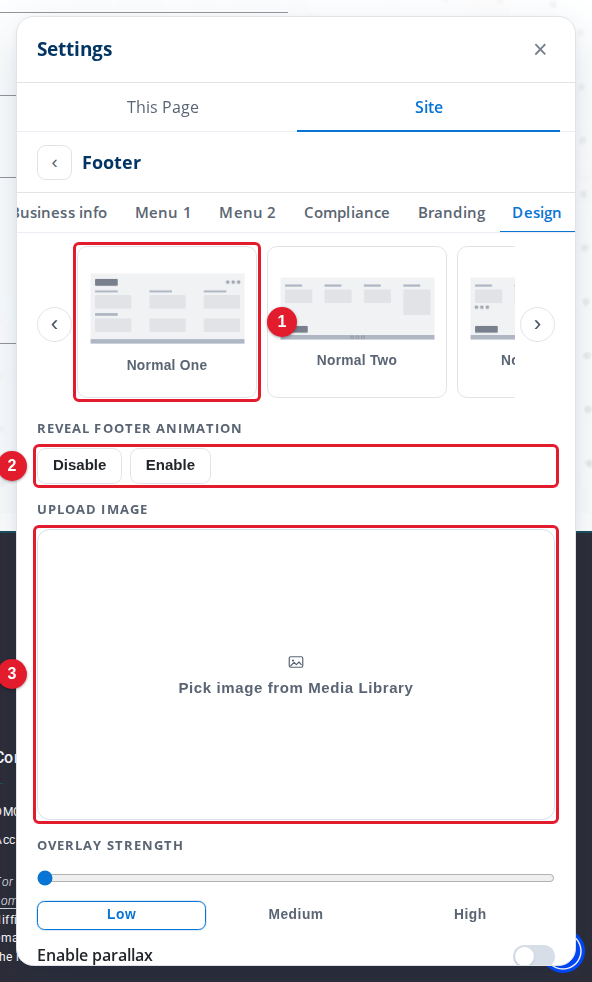Image resolution: width=592 pixels, height=982 pixels.
Task: Click the Footer heading text
Action: 112,163
